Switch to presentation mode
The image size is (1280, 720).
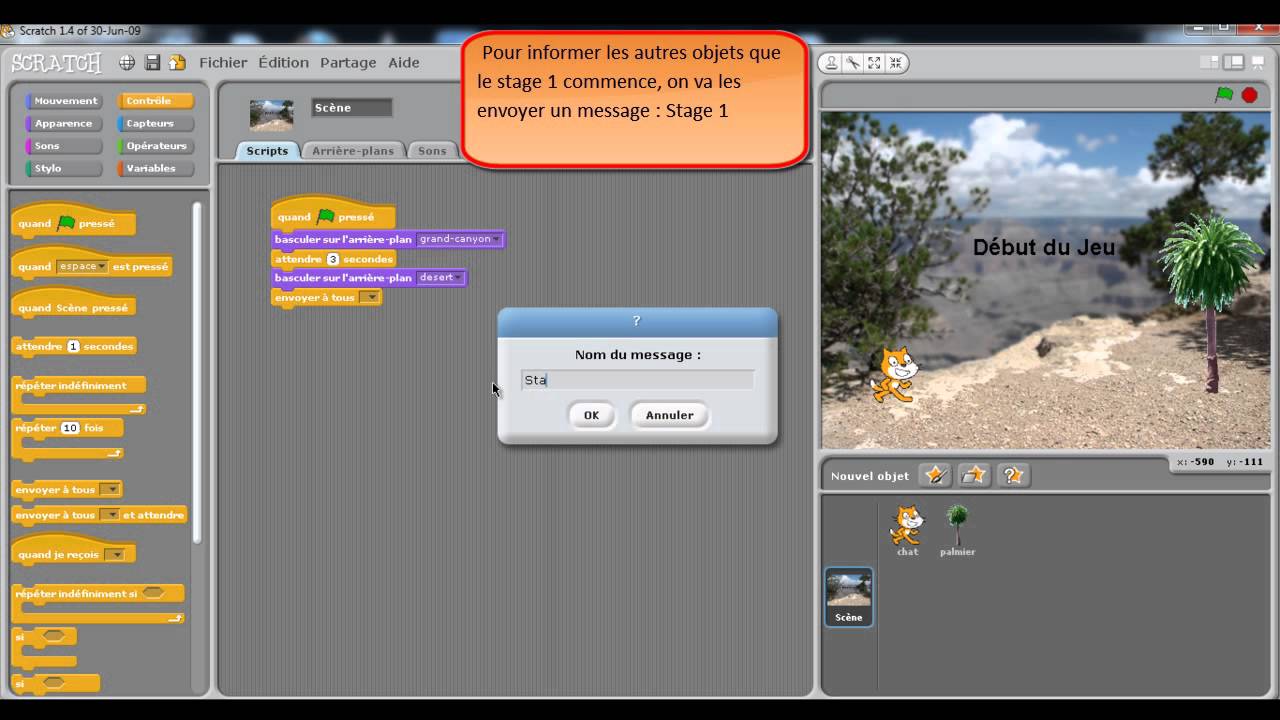[x=1257, y=63]
